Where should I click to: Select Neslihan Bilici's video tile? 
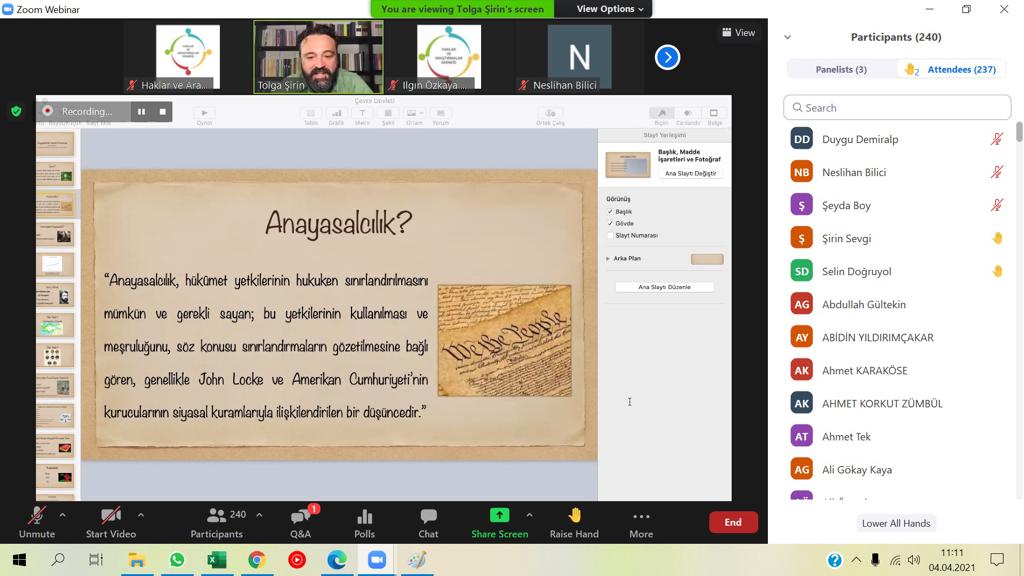[x=579, y=57]
